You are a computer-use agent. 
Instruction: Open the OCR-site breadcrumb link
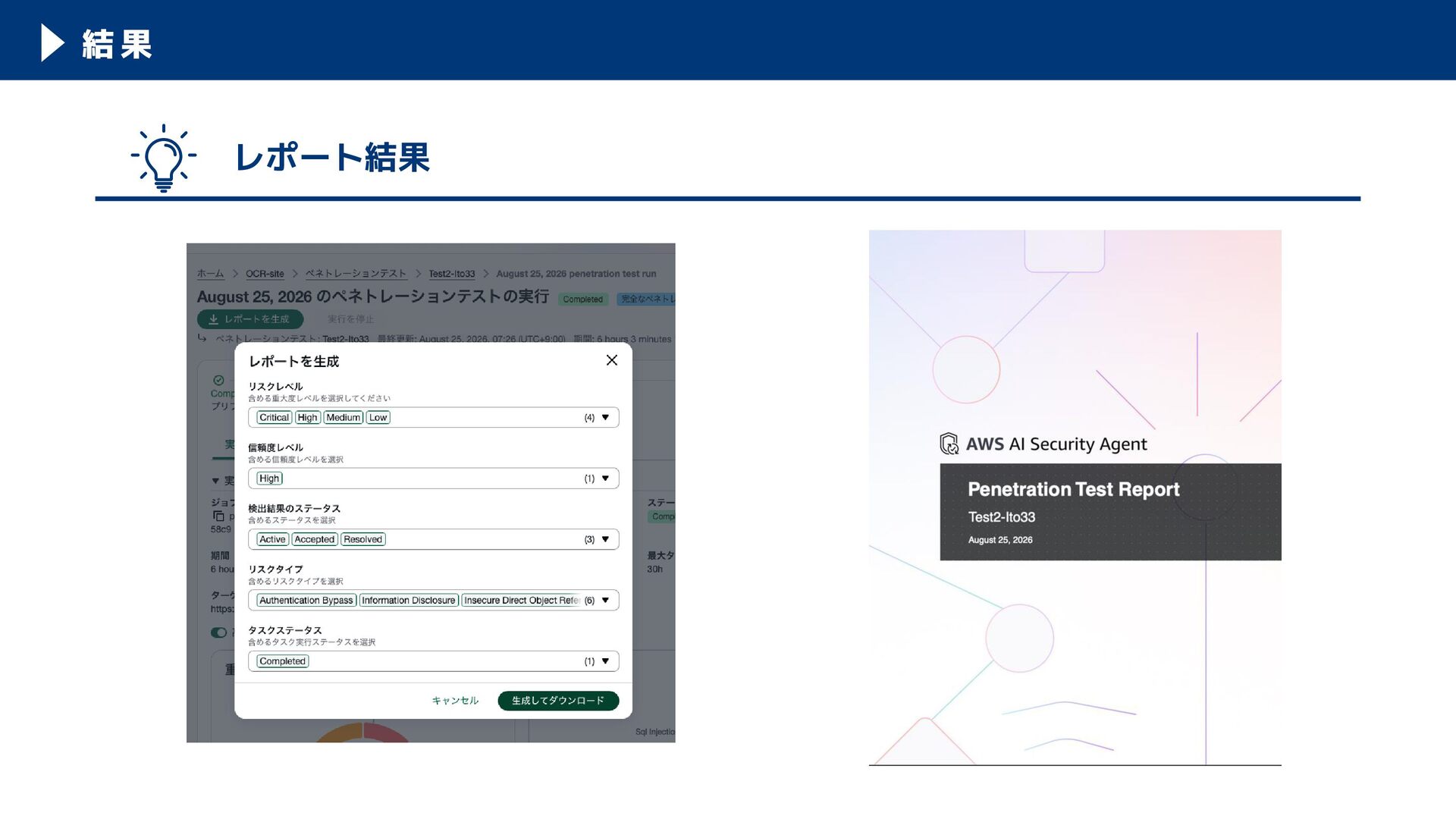(x=265, y=274)
